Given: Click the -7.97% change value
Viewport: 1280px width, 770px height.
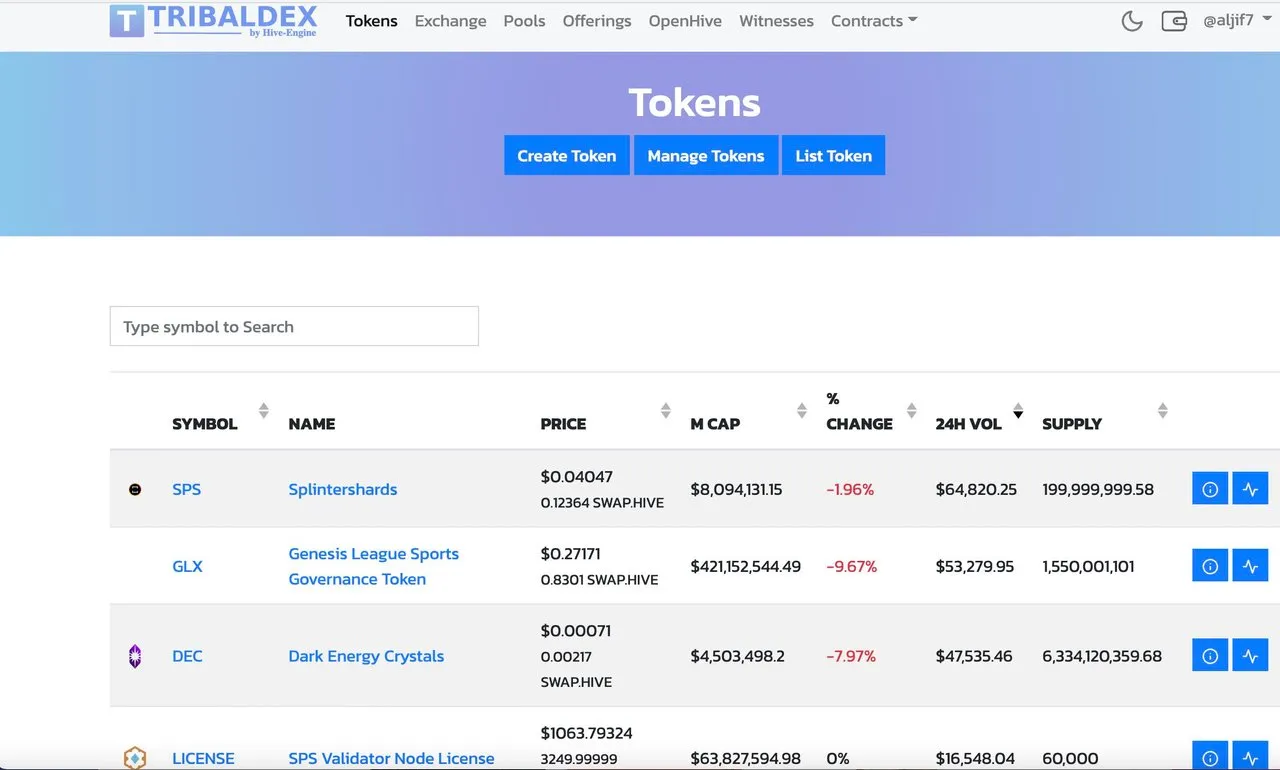Looking at the screenshot, I should coord(851,656).
